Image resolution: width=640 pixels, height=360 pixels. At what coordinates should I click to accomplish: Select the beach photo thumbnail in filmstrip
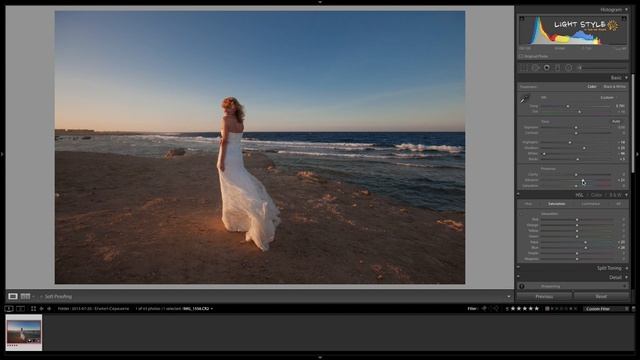(24, 332)
